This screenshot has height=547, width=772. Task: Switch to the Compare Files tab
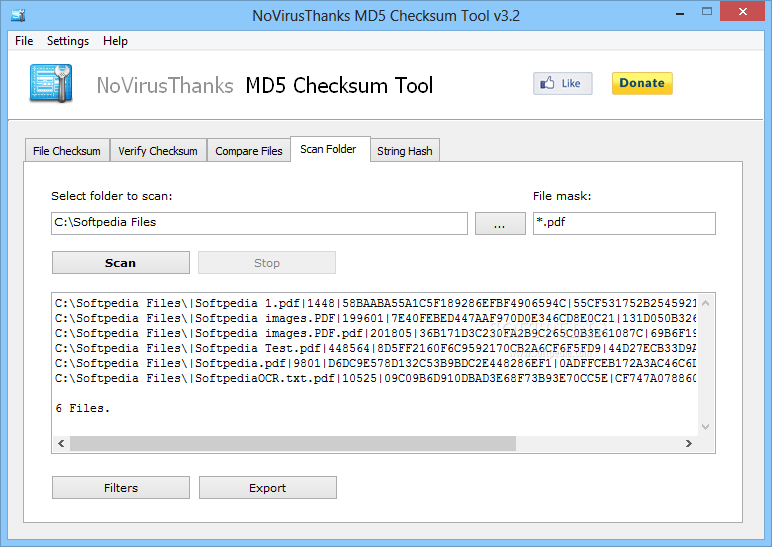[249, 151]
